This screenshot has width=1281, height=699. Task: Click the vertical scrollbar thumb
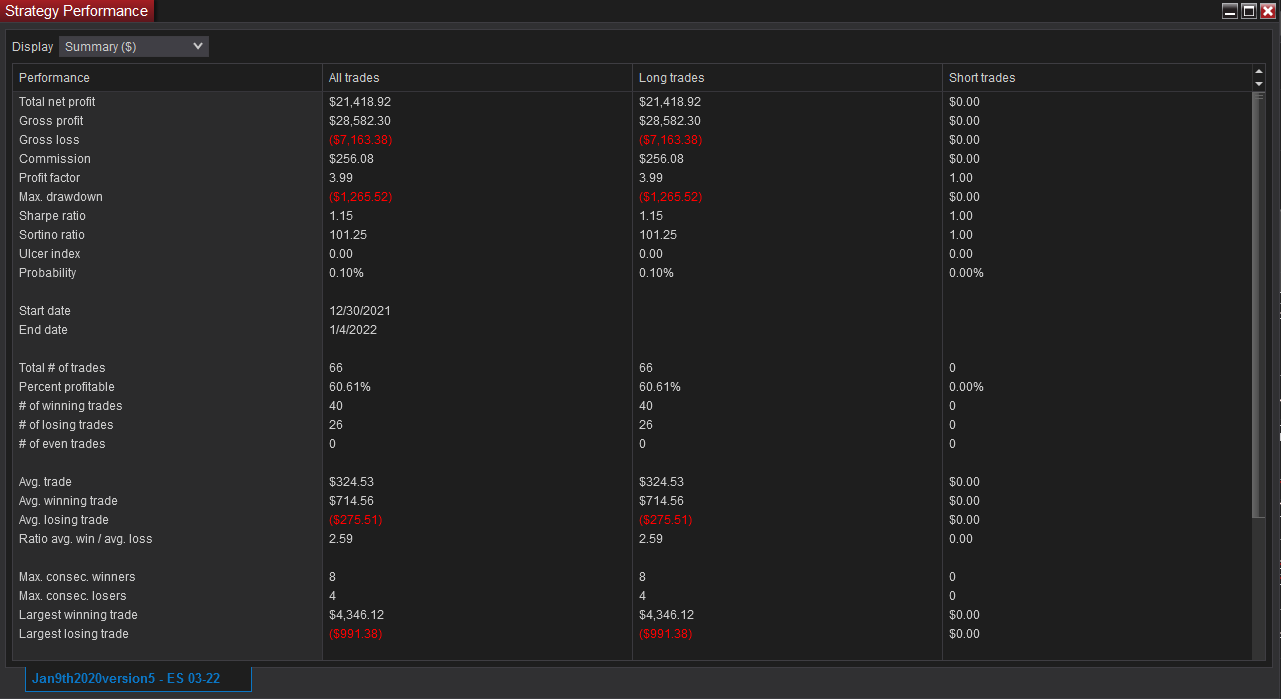1258,305
